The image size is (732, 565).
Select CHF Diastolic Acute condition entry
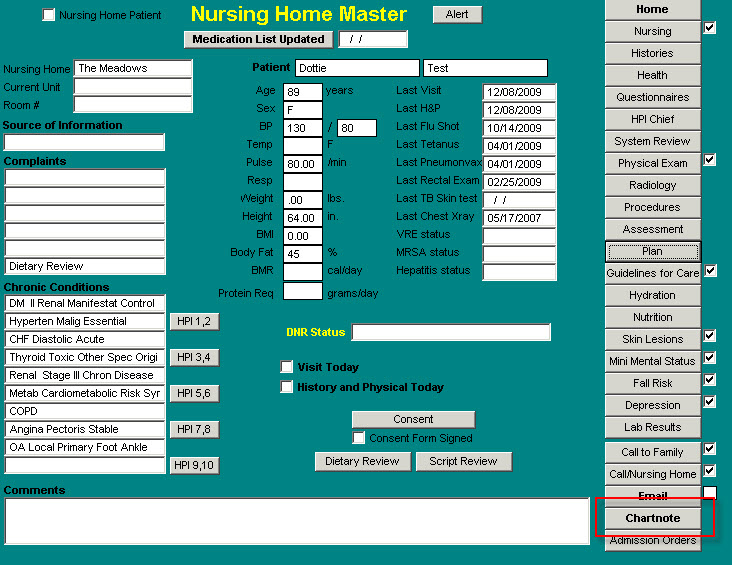tap(84, 339)
